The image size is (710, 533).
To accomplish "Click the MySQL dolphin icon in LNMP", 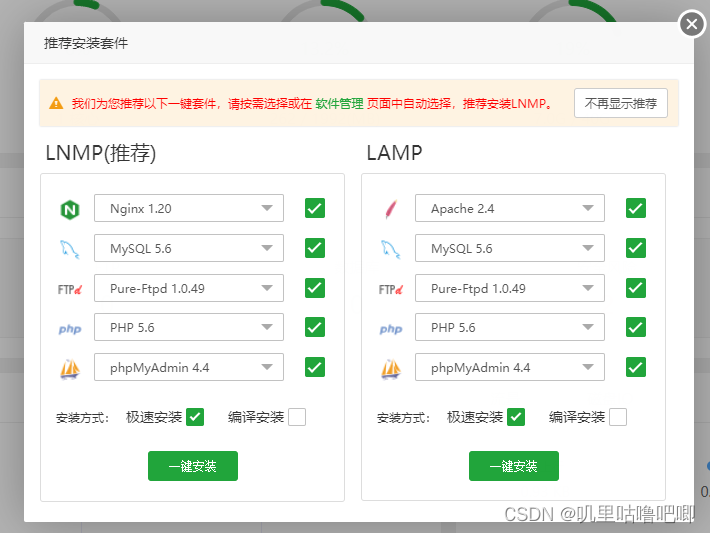I will 70,249.
